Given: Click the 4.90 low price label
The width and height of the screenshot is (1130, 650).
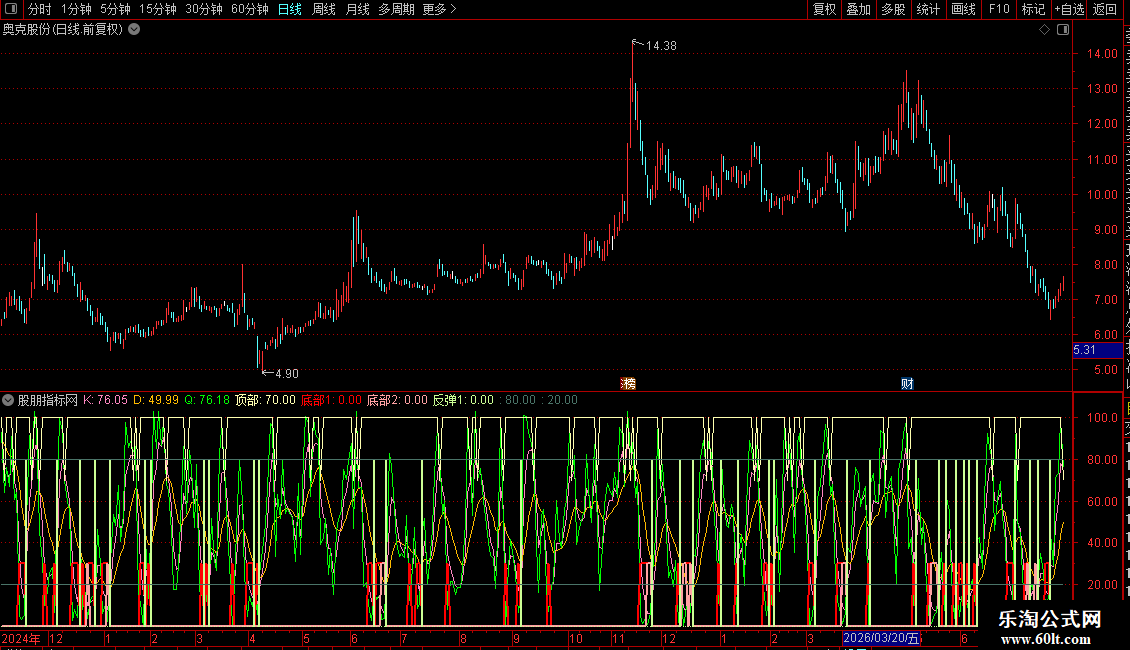Looking at the screenshot, I should coord(287,373).
